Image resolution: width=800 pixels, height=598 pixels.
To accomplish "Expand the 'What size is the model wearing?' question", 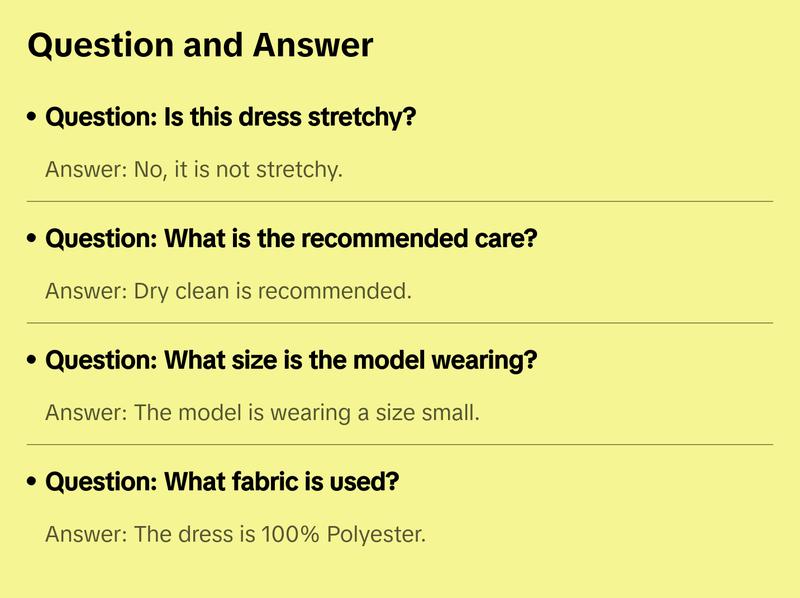I will click(291, 361).
